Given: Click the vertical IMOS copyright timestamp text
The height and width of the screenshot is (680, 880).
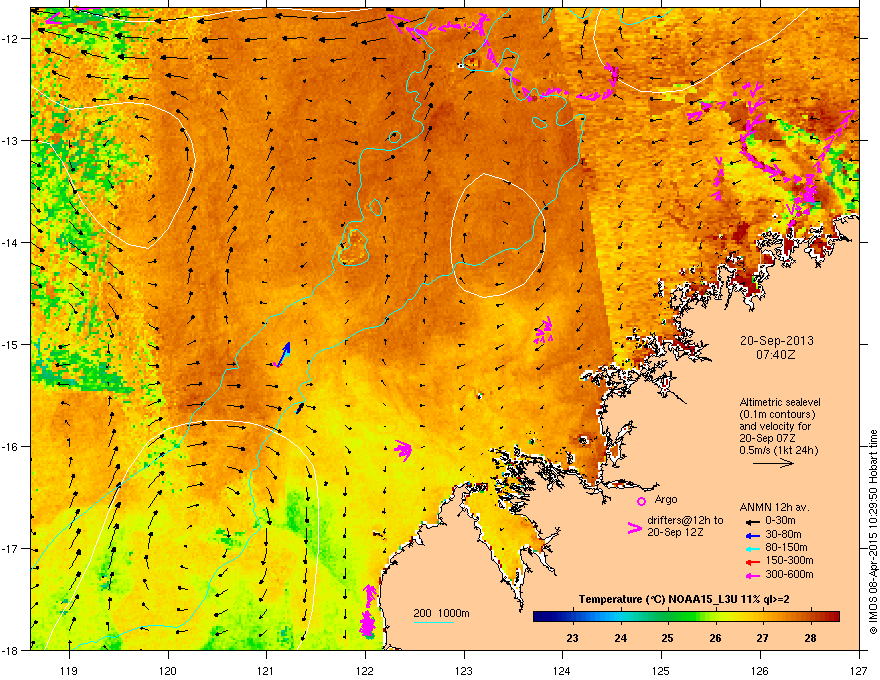Looking at the screenshot, I should pyautogui.click(x=873, y=532).
